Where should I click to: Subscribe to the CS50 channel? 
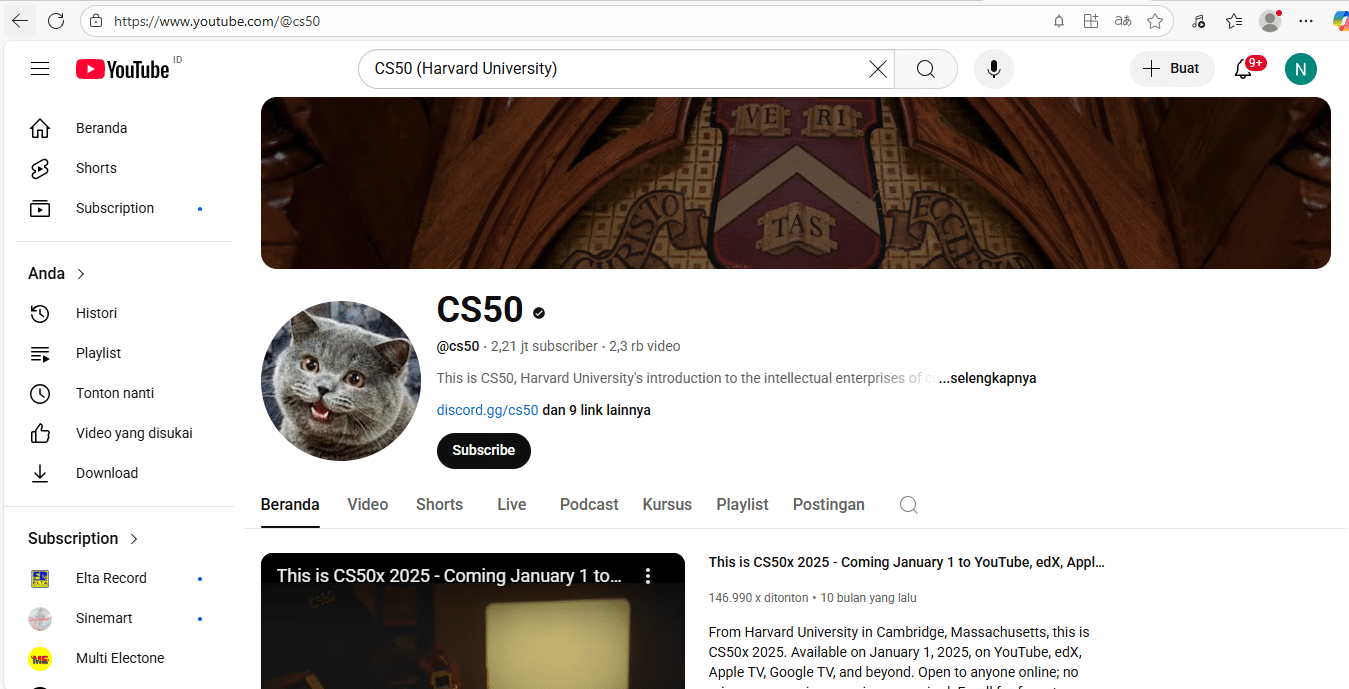tap(483, 451)
